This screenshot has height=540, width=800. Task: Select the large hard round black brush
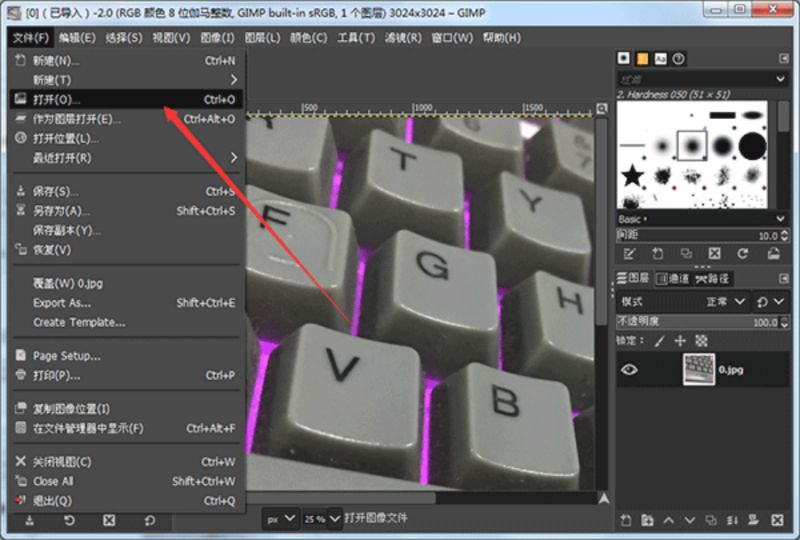coord(753,146)
